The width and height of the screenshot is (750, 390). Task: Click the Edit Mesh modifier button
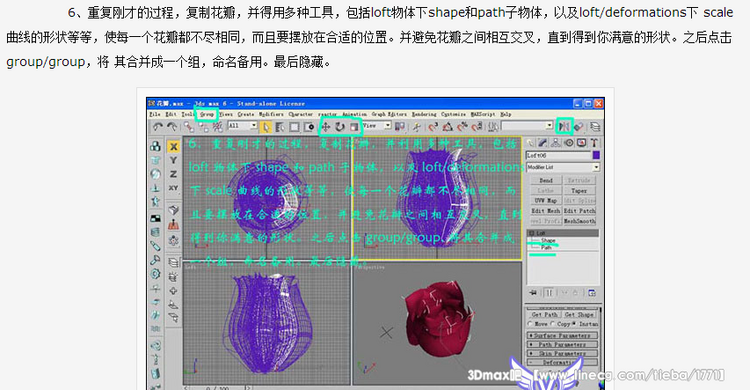click(x=546, y=211)
